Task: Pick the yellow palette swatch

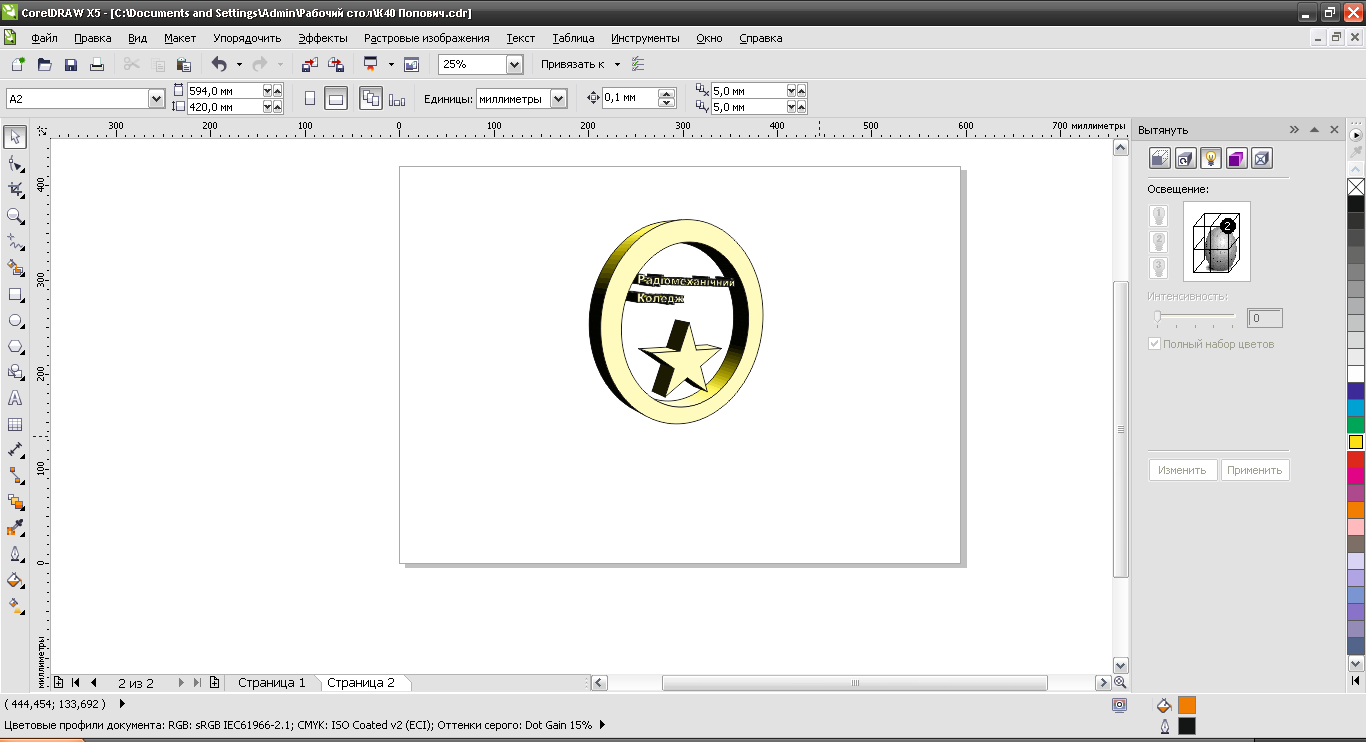Action: [1356, 441]
